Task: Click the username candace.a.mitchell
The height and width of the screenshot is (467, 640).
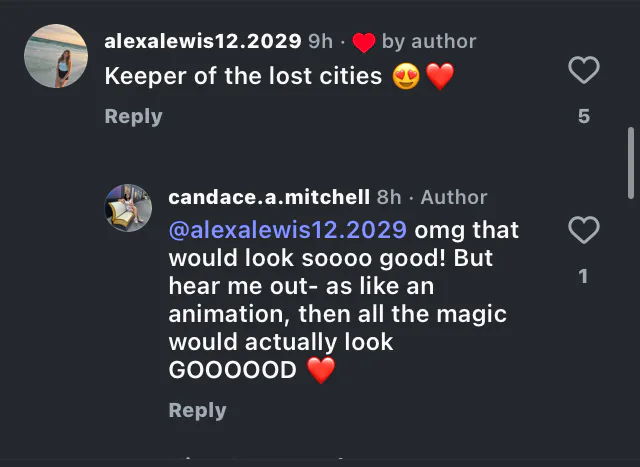Action: (269, 197)
